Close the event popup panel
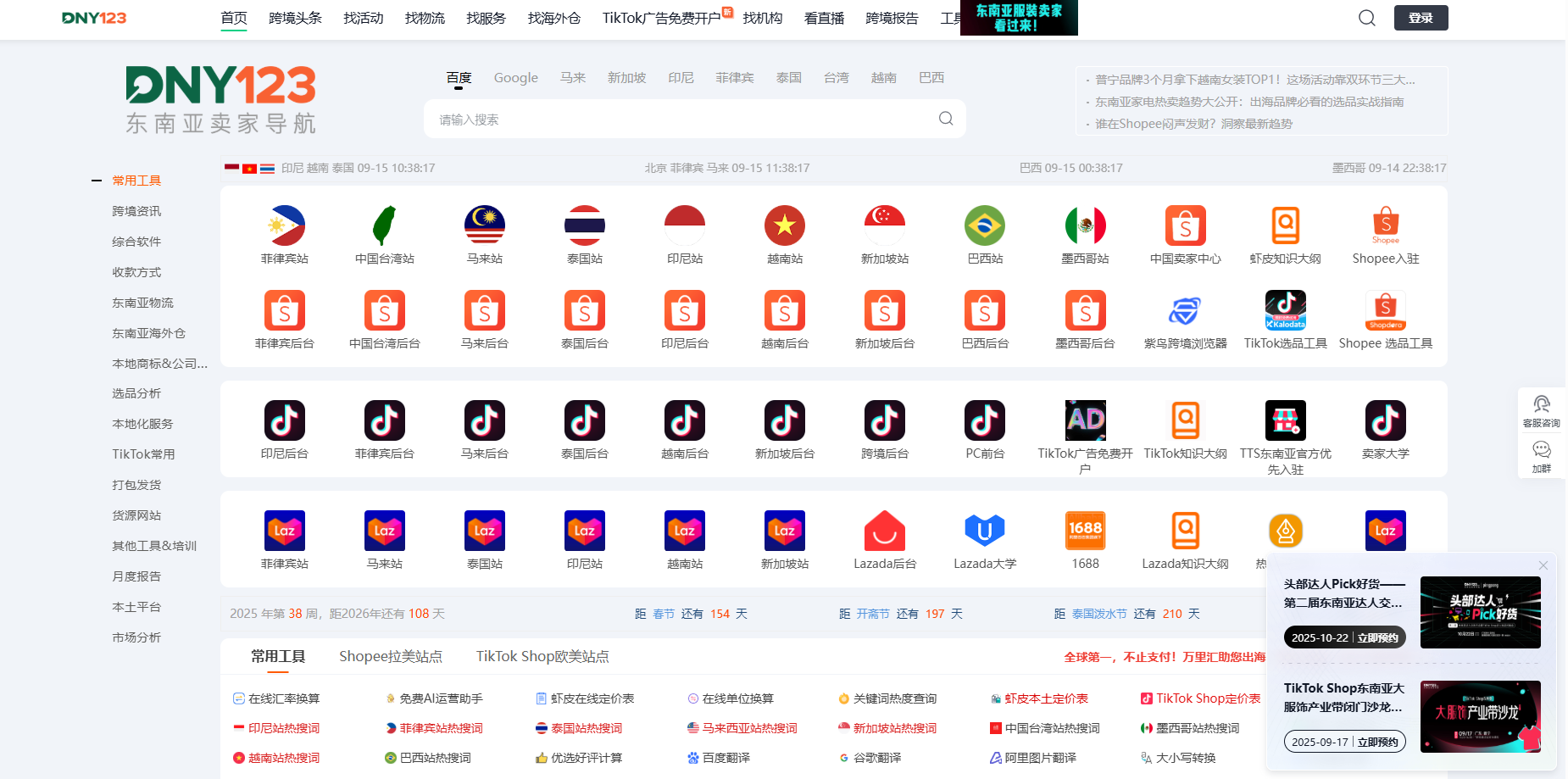This screenshot has height=779, width=1568. tap(1543, 565)
